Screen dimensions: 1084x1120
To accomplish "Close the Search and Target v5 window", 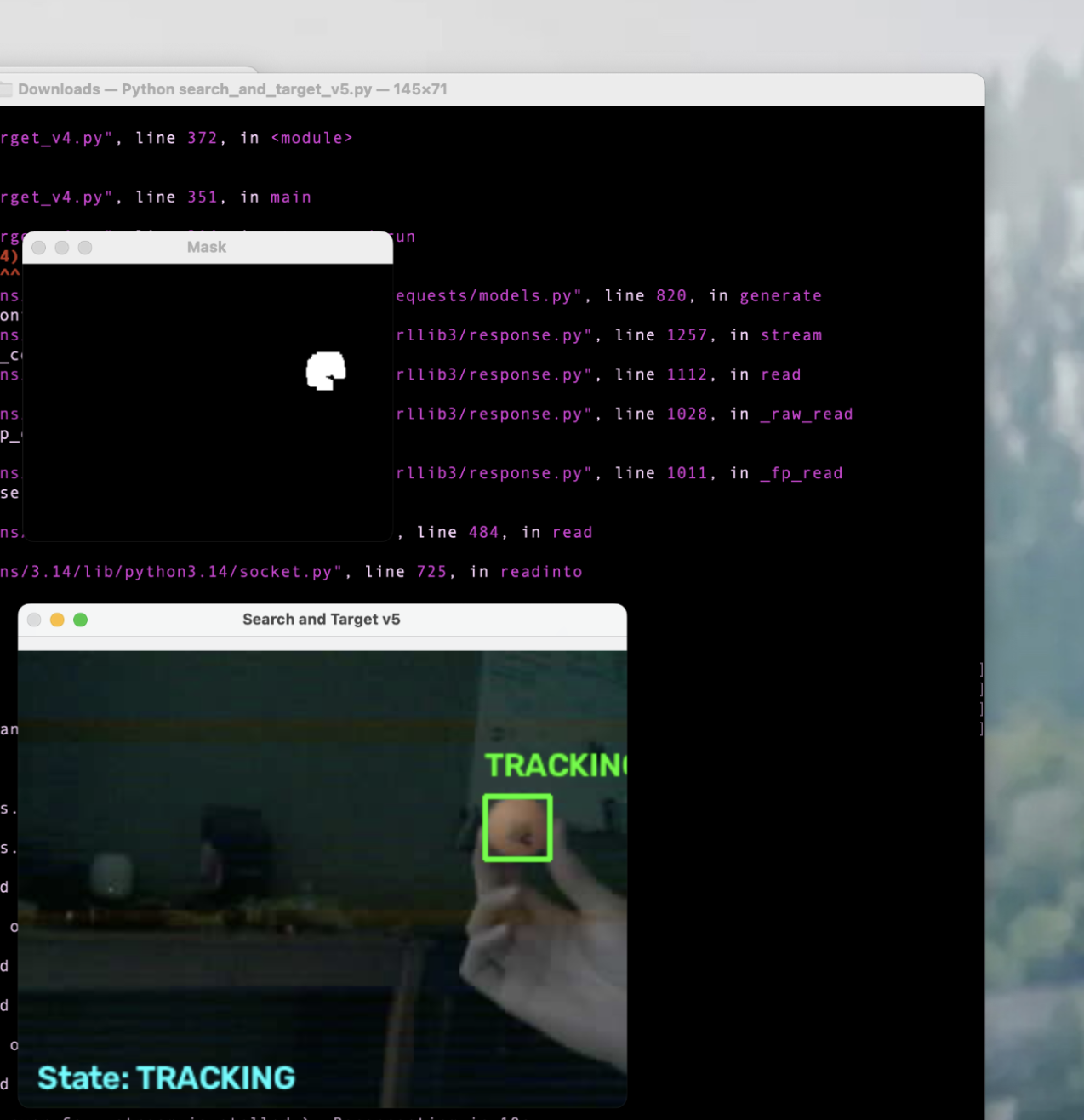I will pos(34,620).
